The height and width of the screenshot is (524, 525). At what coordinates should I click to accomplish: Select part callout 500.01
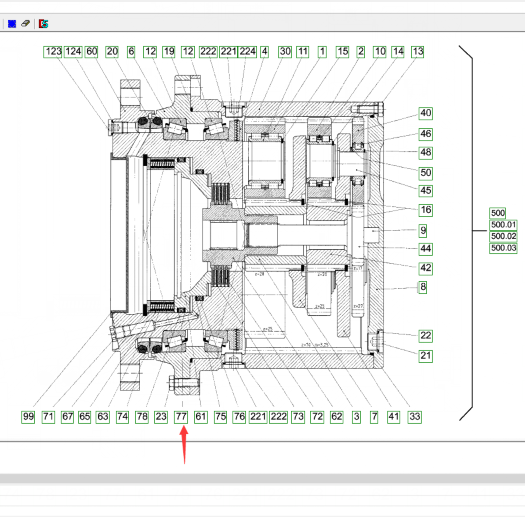503,225
